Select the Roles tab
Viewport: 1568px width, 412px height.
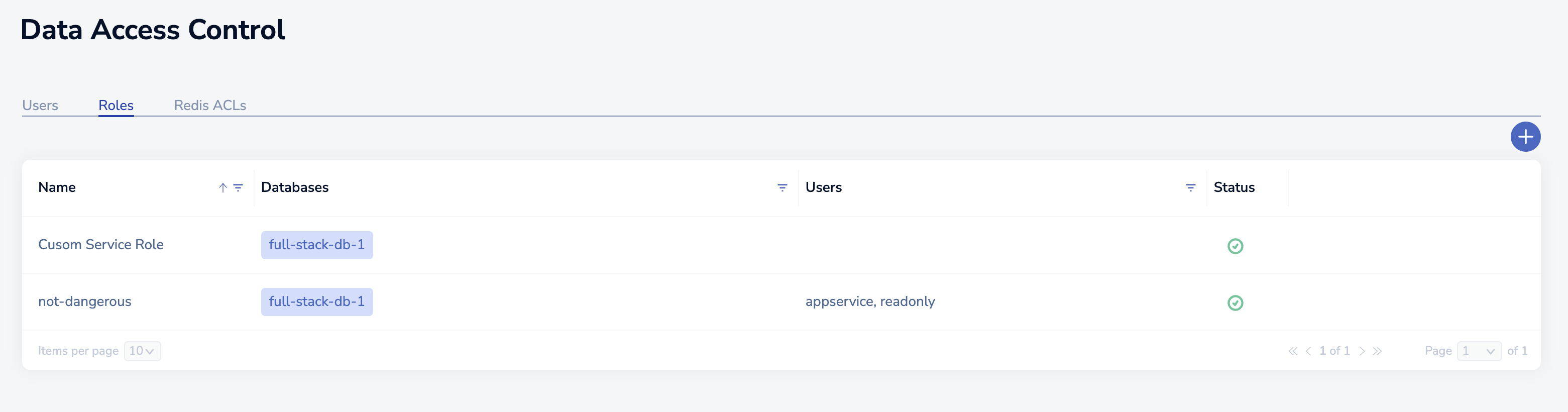[116, 106]
